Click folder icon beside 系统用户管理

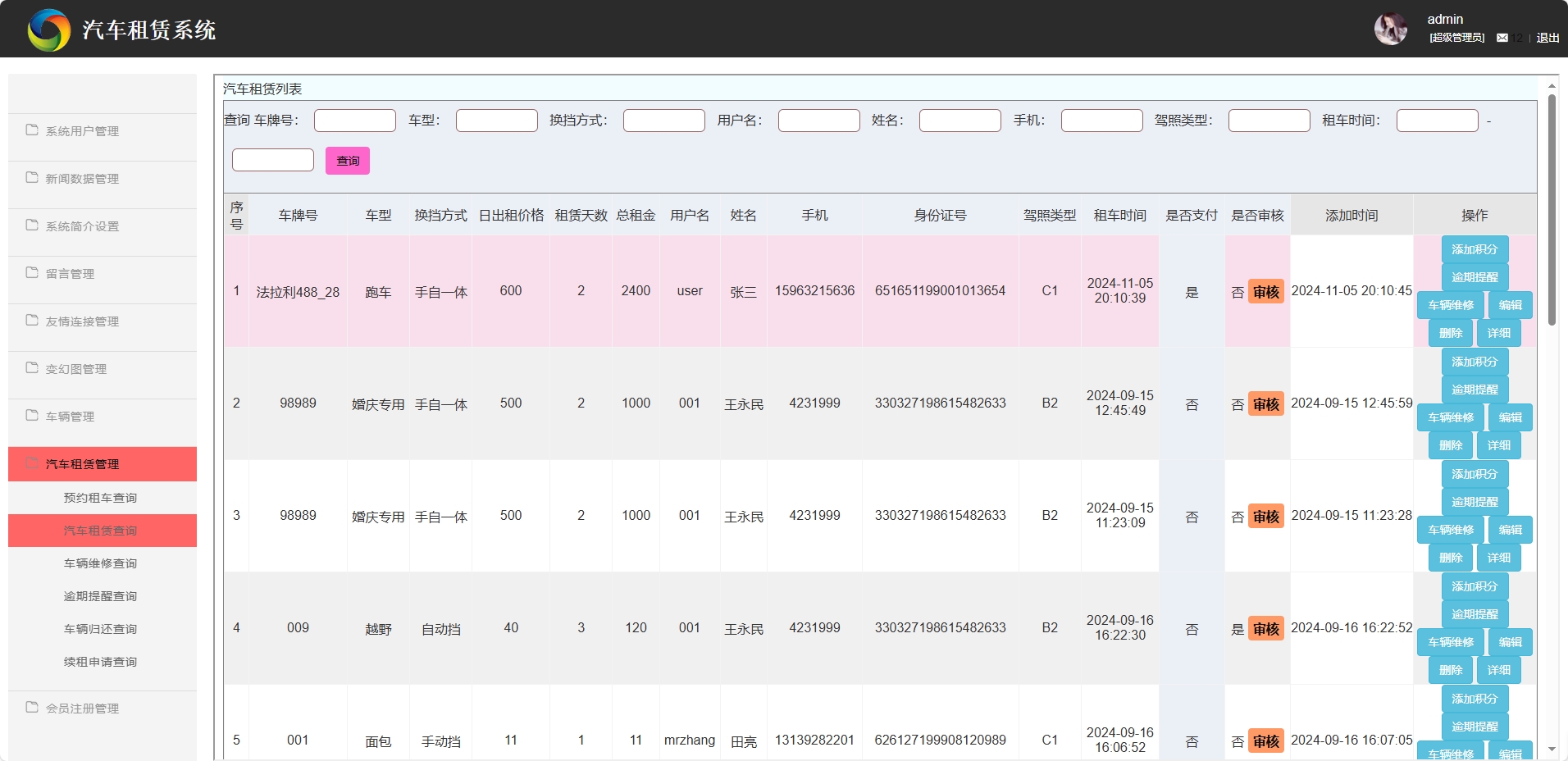coord(32,130)
